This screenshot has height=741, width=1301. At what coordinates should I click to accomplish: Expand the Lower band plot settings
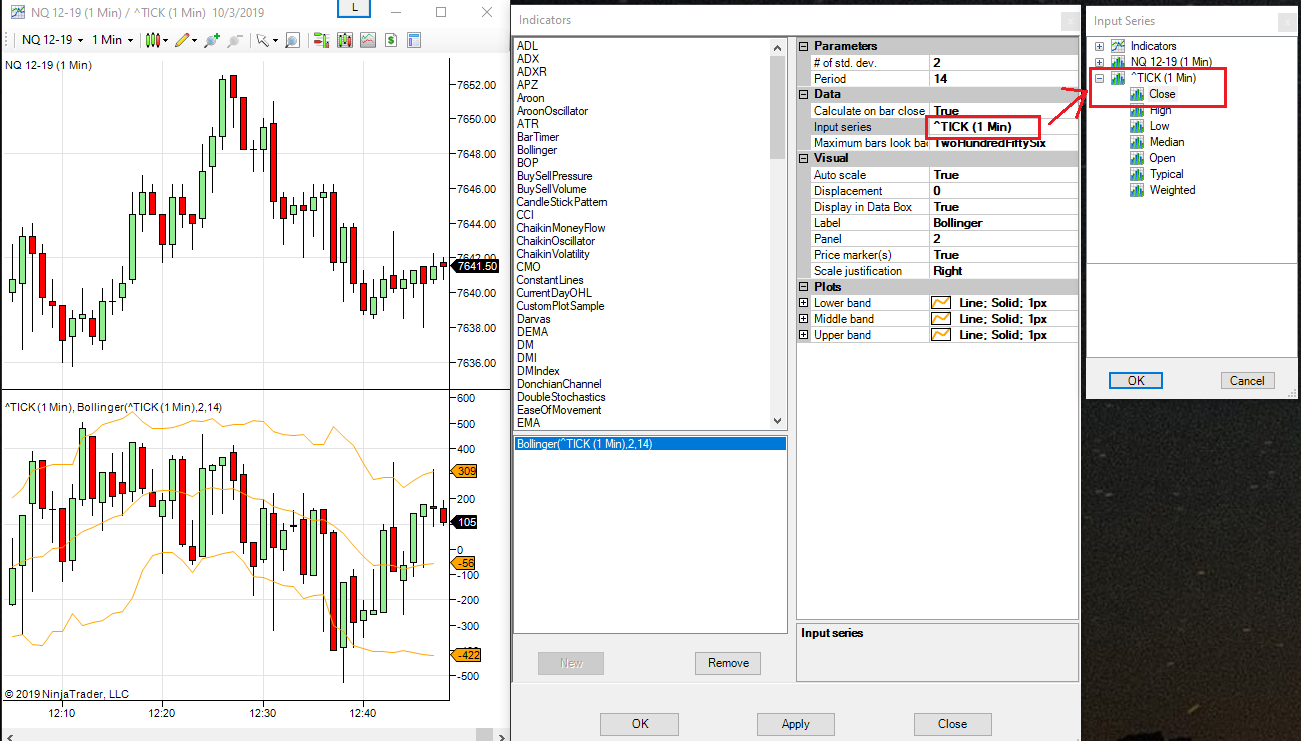click(804, 303)
